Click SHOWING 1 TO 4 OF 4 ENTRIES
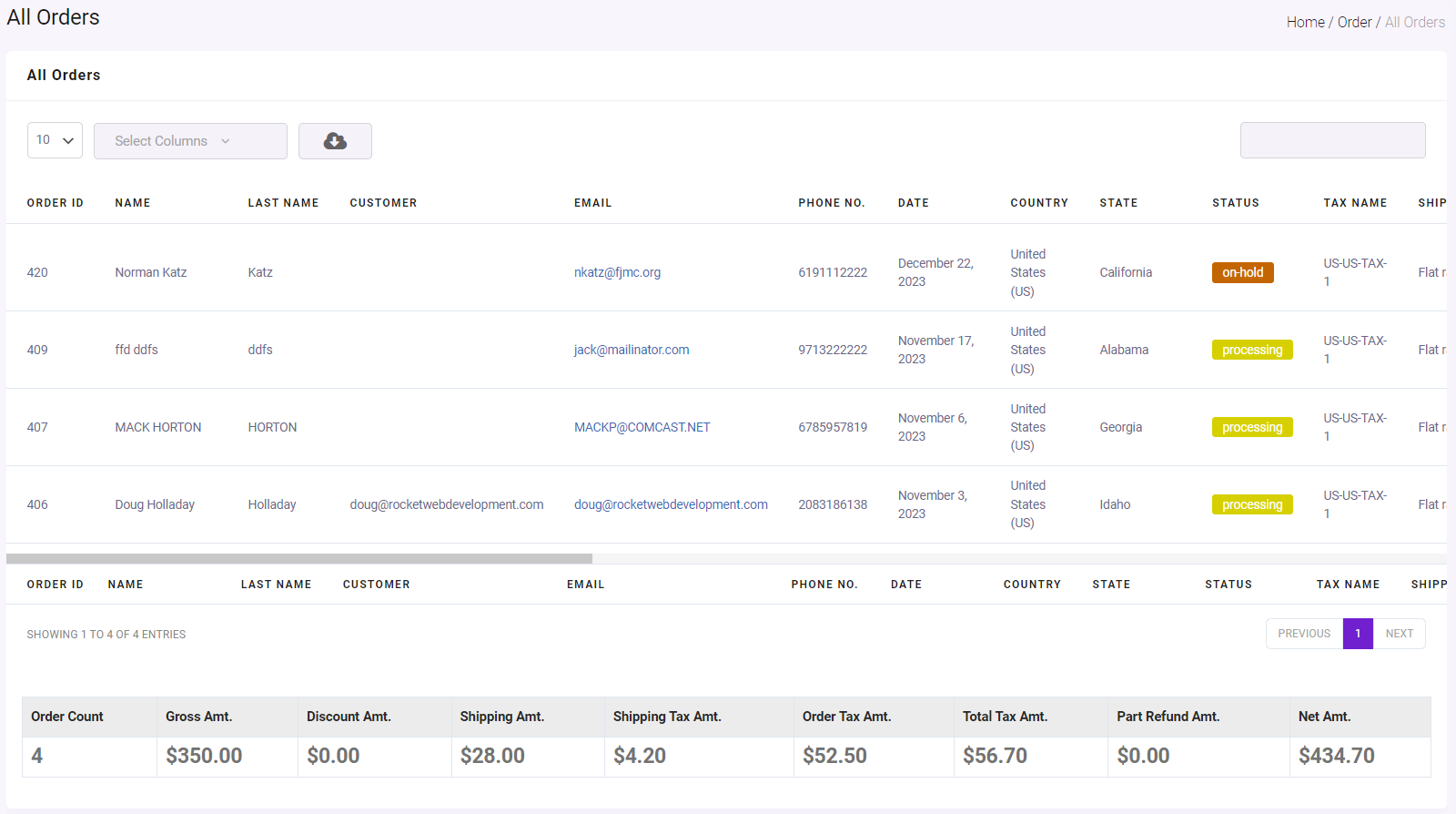 [106, 635]
